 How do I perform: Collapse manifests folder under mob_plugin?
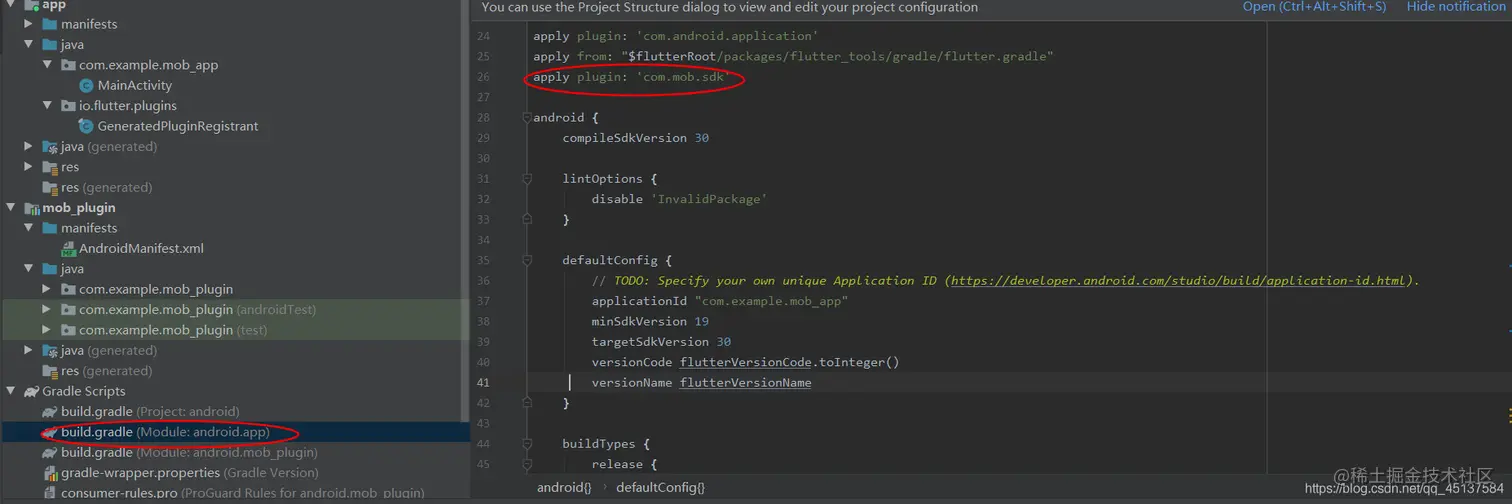tap(28, 228)
